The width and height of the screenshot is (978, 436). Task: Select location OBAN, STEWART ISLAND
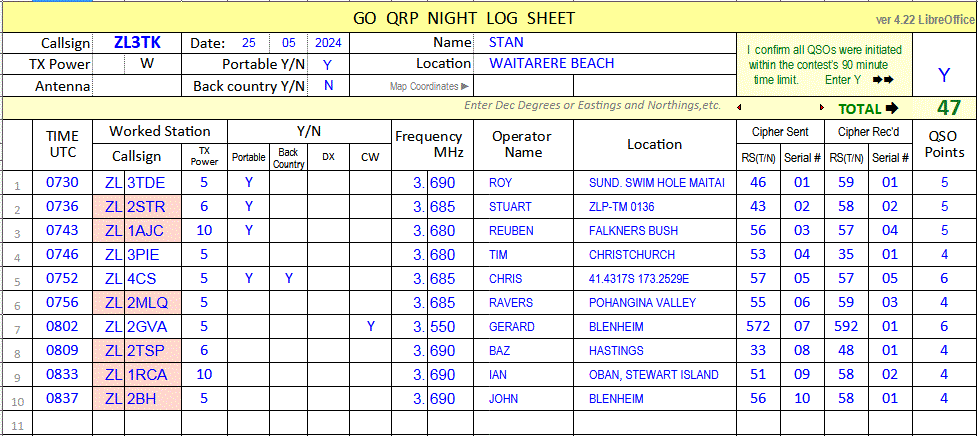click(x=654, y=374)
